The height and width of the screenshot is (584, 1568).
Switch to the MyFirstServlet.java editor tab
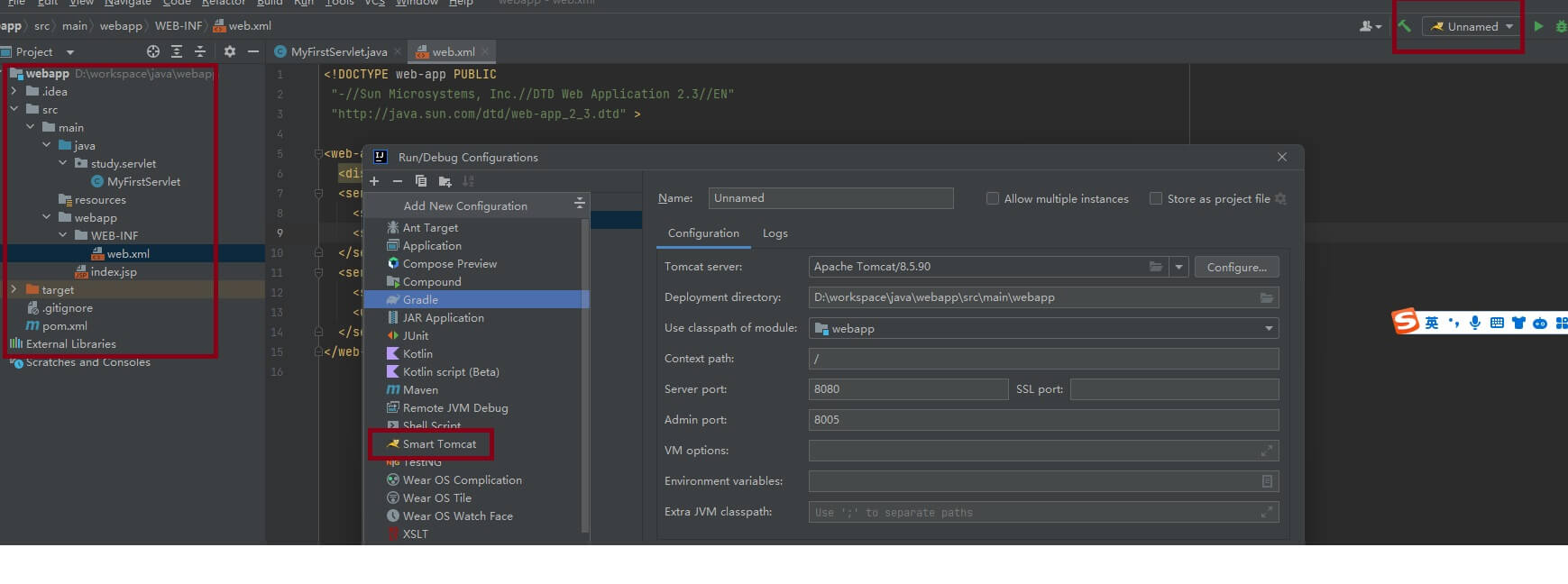[339, 51]
